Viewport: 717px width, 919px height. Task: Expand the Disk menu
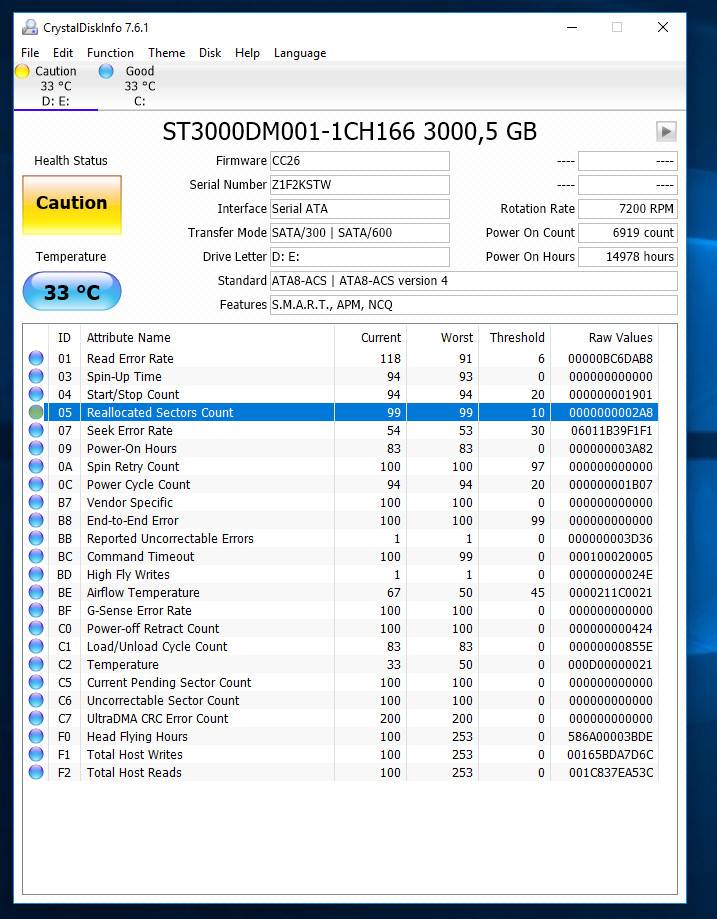click(210, 53)
